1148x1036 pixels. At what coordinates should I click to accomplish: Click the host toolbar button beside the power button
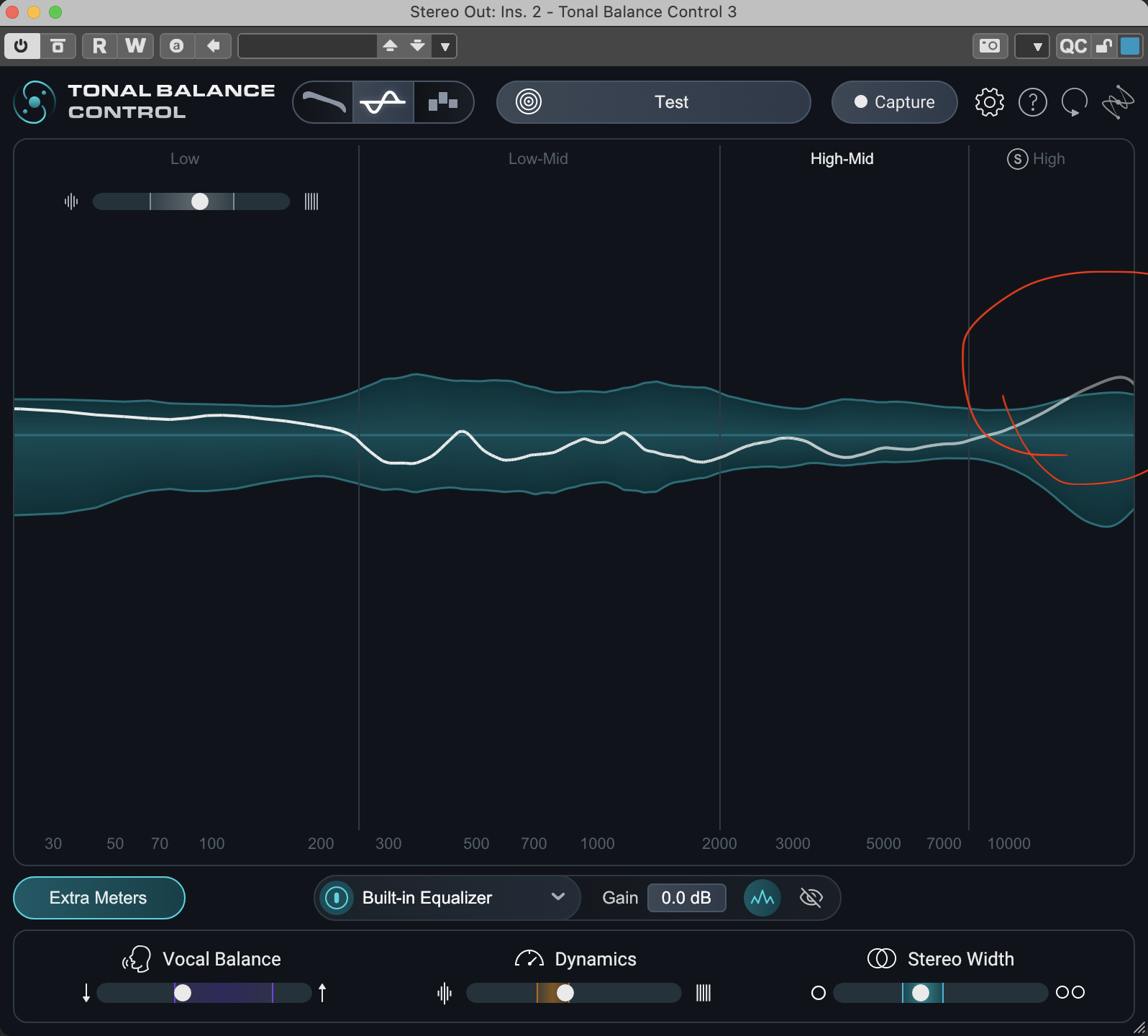[x=58, y=46]
